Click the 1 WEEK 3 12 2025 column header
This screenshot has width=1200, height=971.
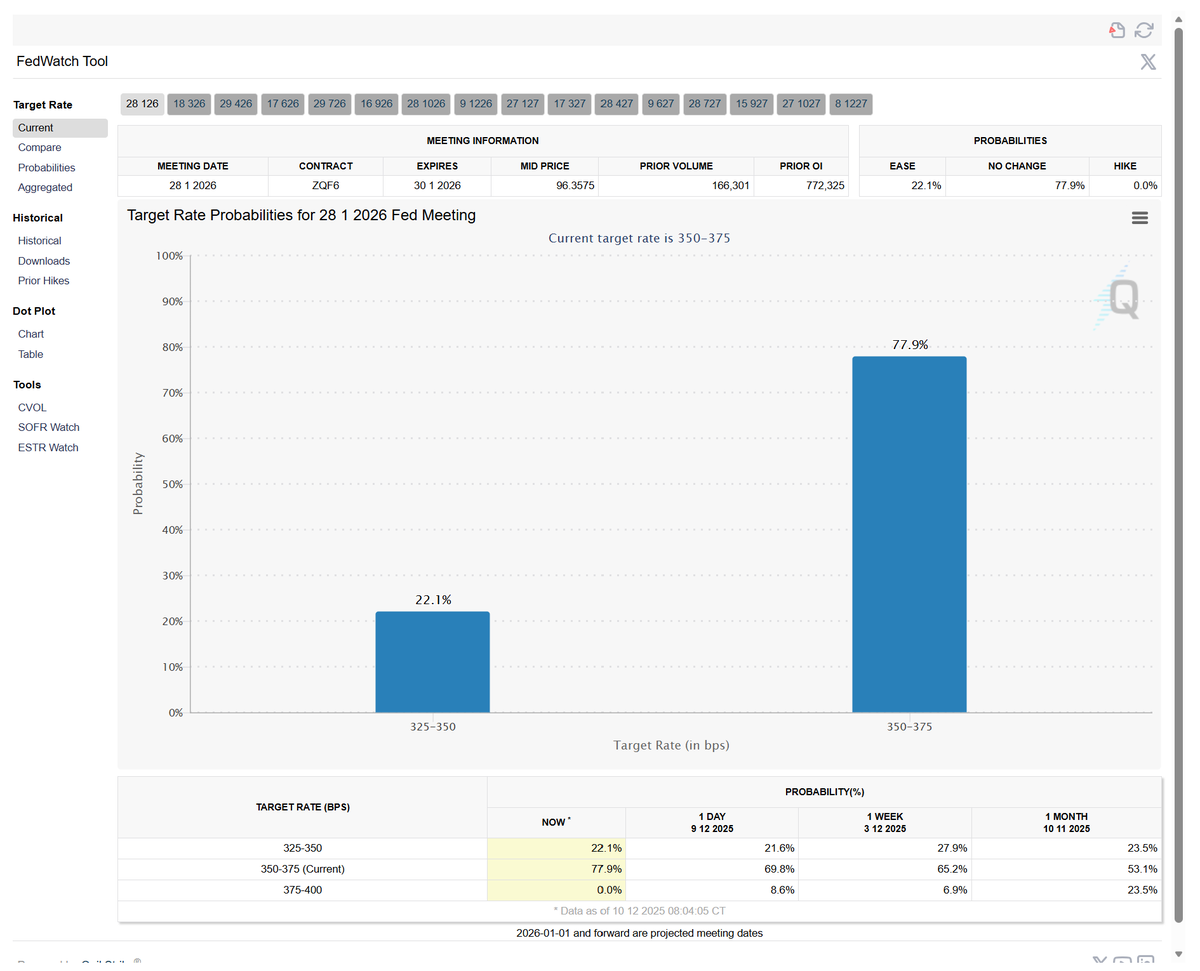click(885, 823)
